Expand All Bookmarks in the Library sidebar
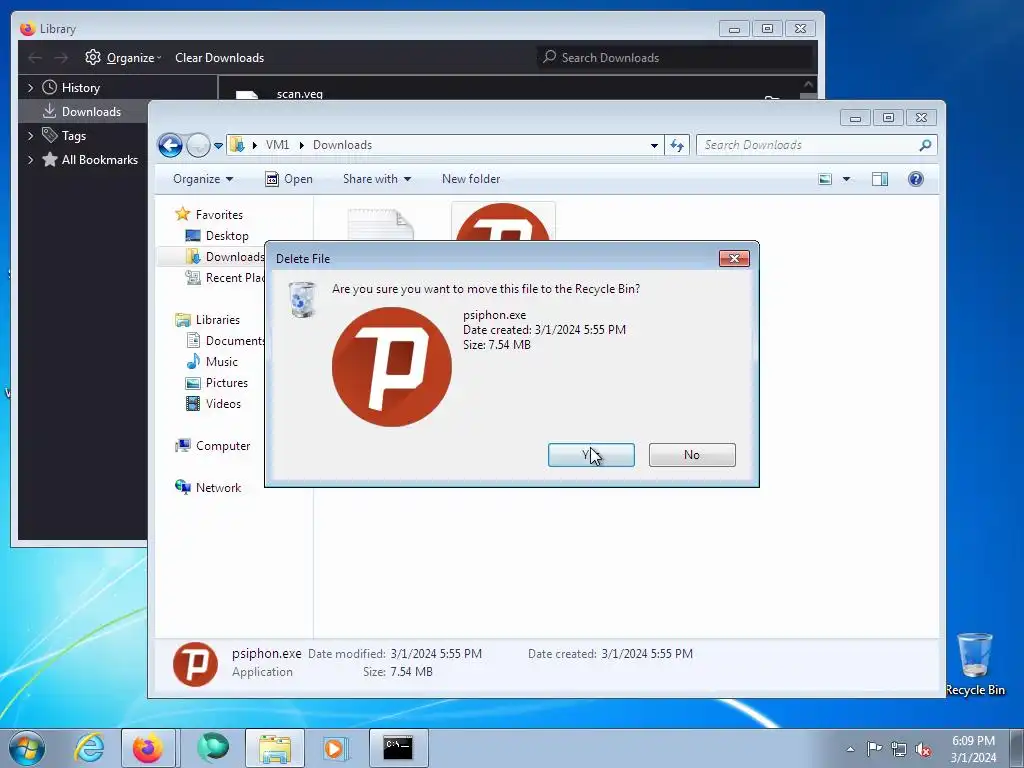1024x768 pixels. 30,160
